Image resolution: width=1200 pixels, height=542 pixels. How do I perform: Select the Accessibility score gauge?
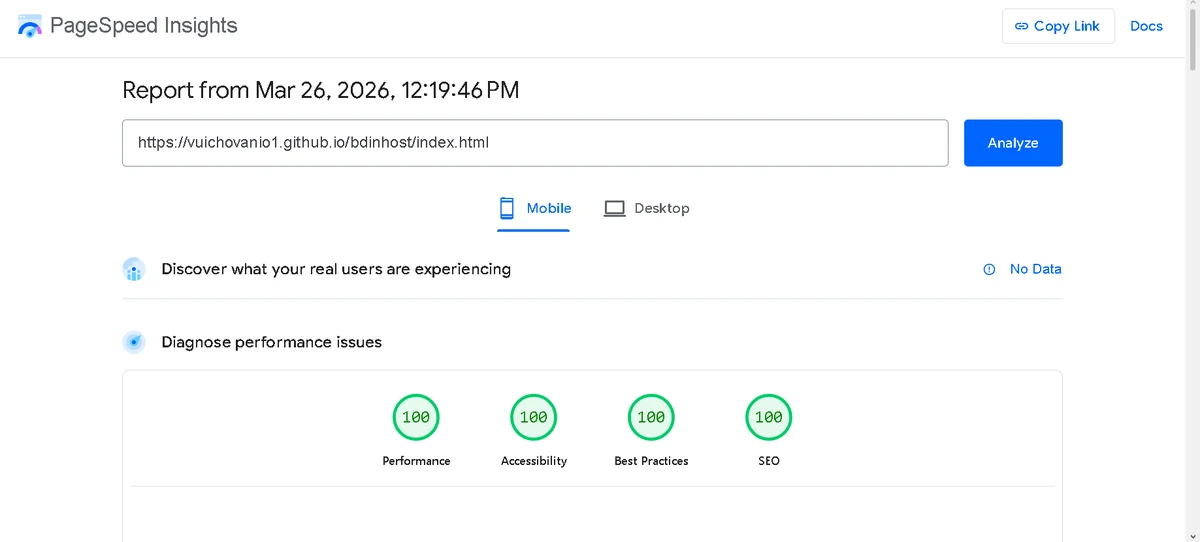tap(534, 417)
